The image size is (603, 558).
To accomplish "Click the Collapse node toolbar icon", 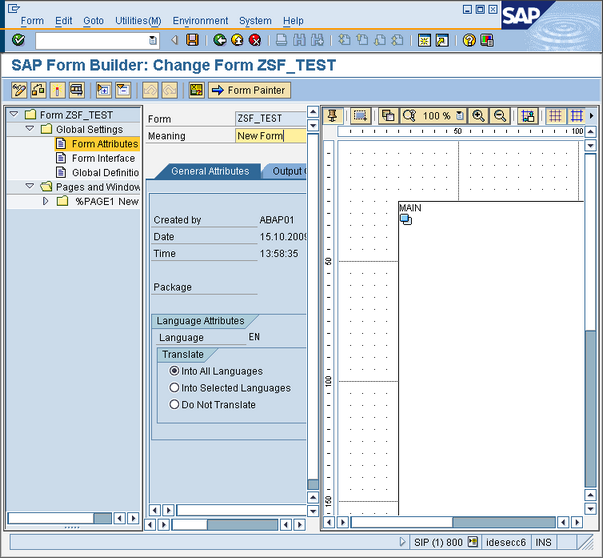I will coord(123,90).
